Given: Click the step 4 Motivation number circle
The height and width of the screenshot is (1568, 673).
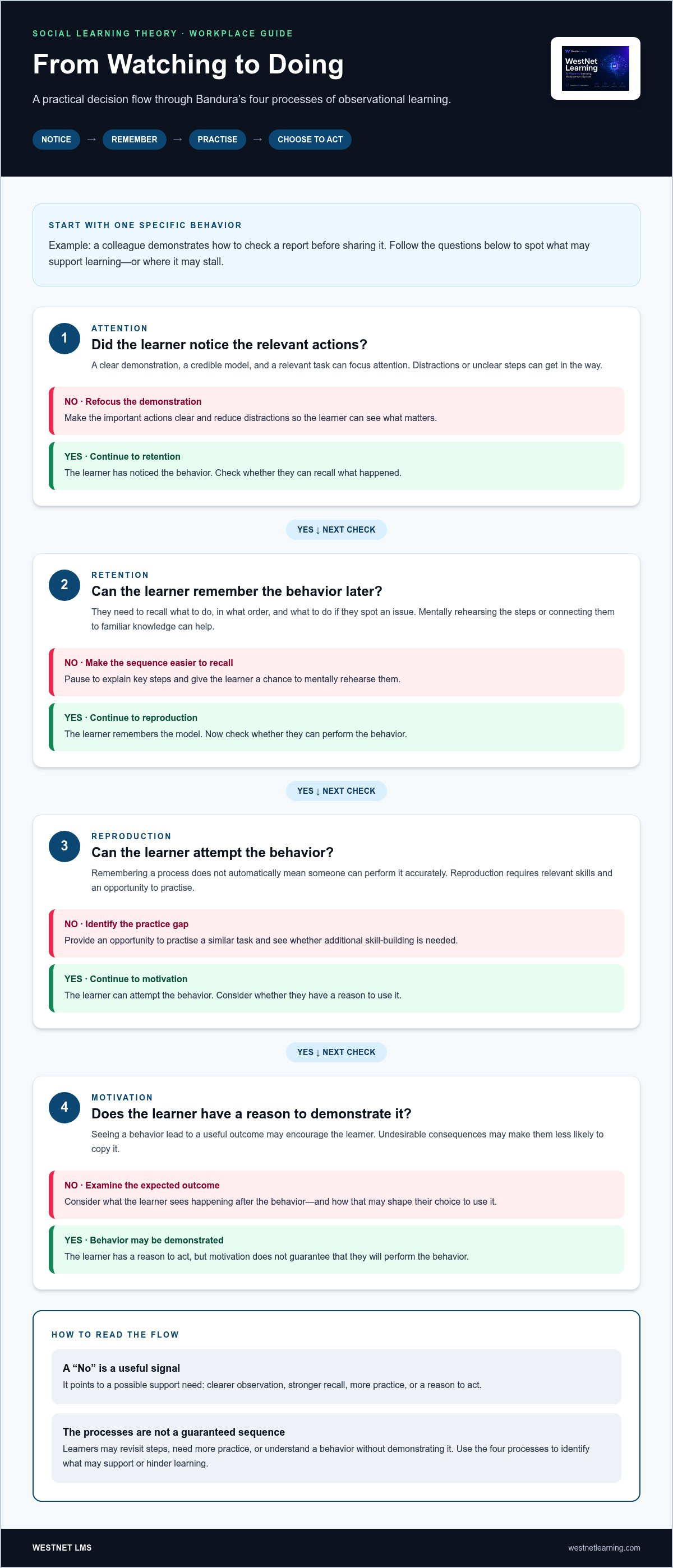Looking at the screenshot, I should (x=64, y=1107).
